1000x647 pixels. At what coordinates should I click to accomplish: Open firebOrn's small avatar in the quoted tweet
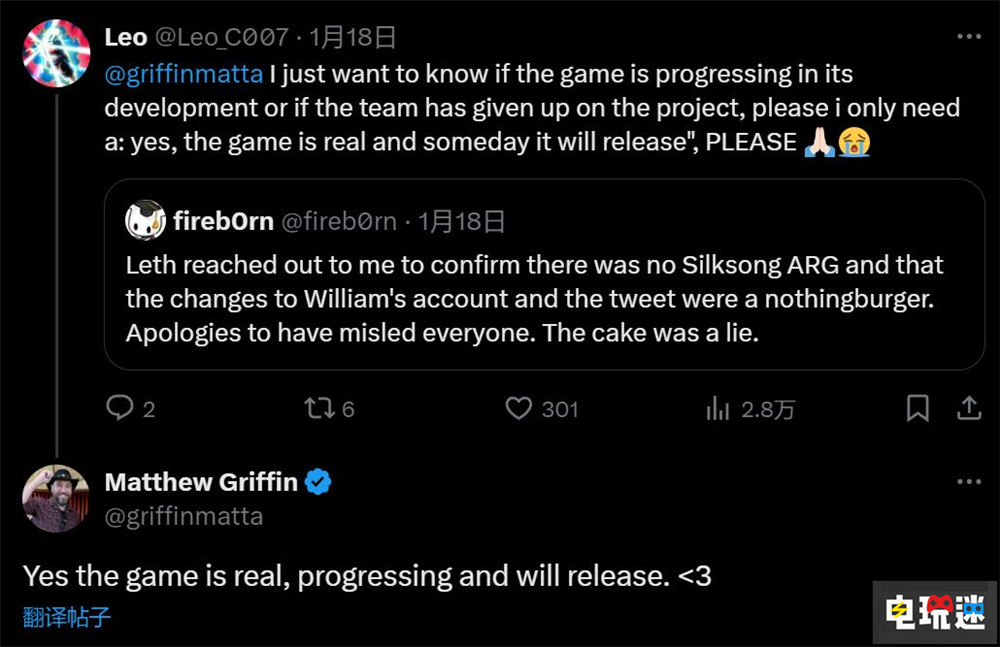pyautogui.click(x=145, y=221)
